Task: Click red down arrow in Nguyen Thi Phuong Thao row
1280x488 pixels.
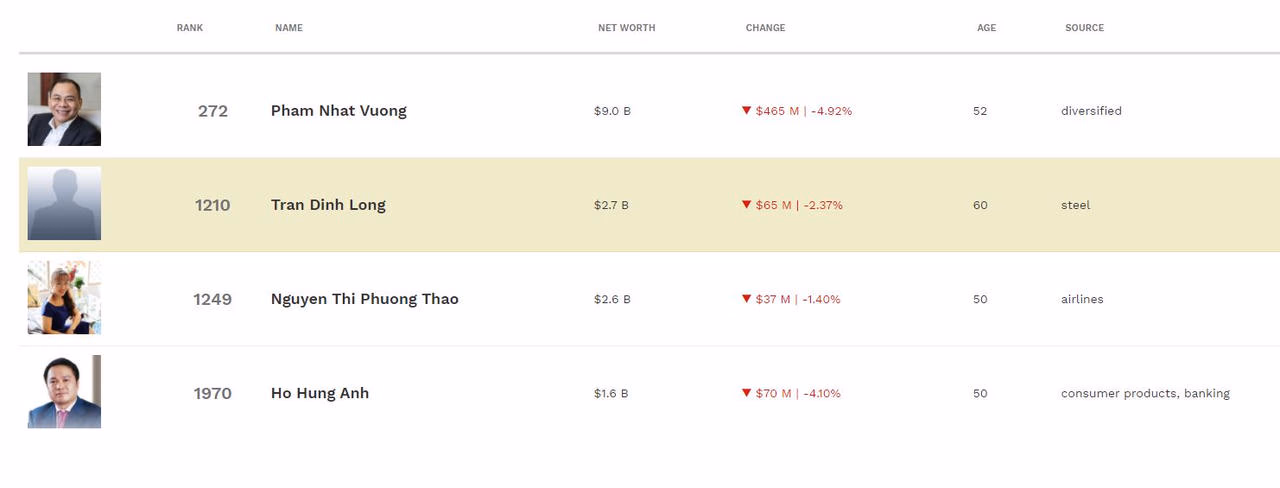Action: pyautogui.click(x=746, y=299)
